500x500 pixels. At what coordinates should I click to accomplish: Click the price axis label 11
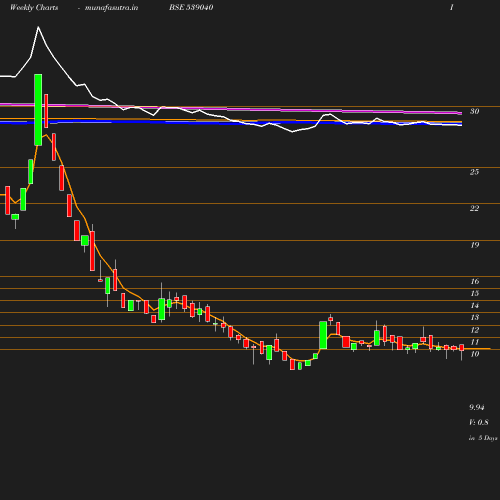[x=475, y=342]
